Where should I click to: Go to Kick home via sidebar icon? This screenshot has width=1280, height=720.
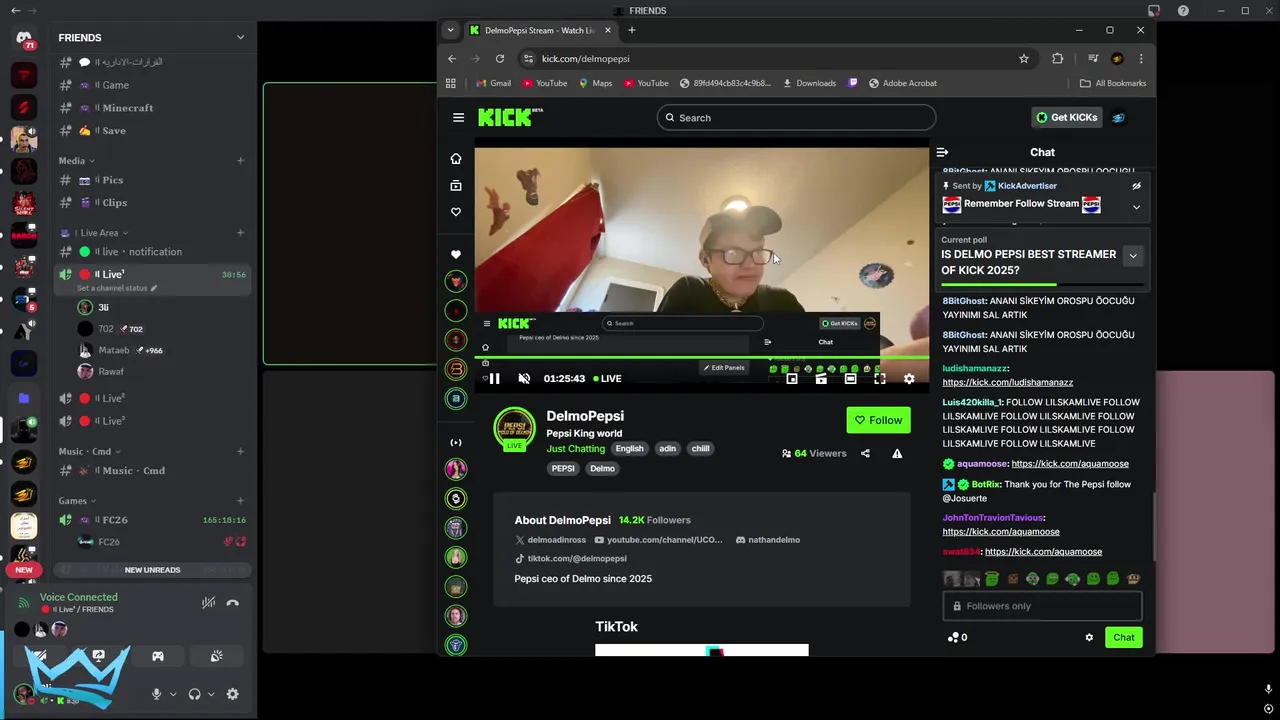(x=456, y=158)
